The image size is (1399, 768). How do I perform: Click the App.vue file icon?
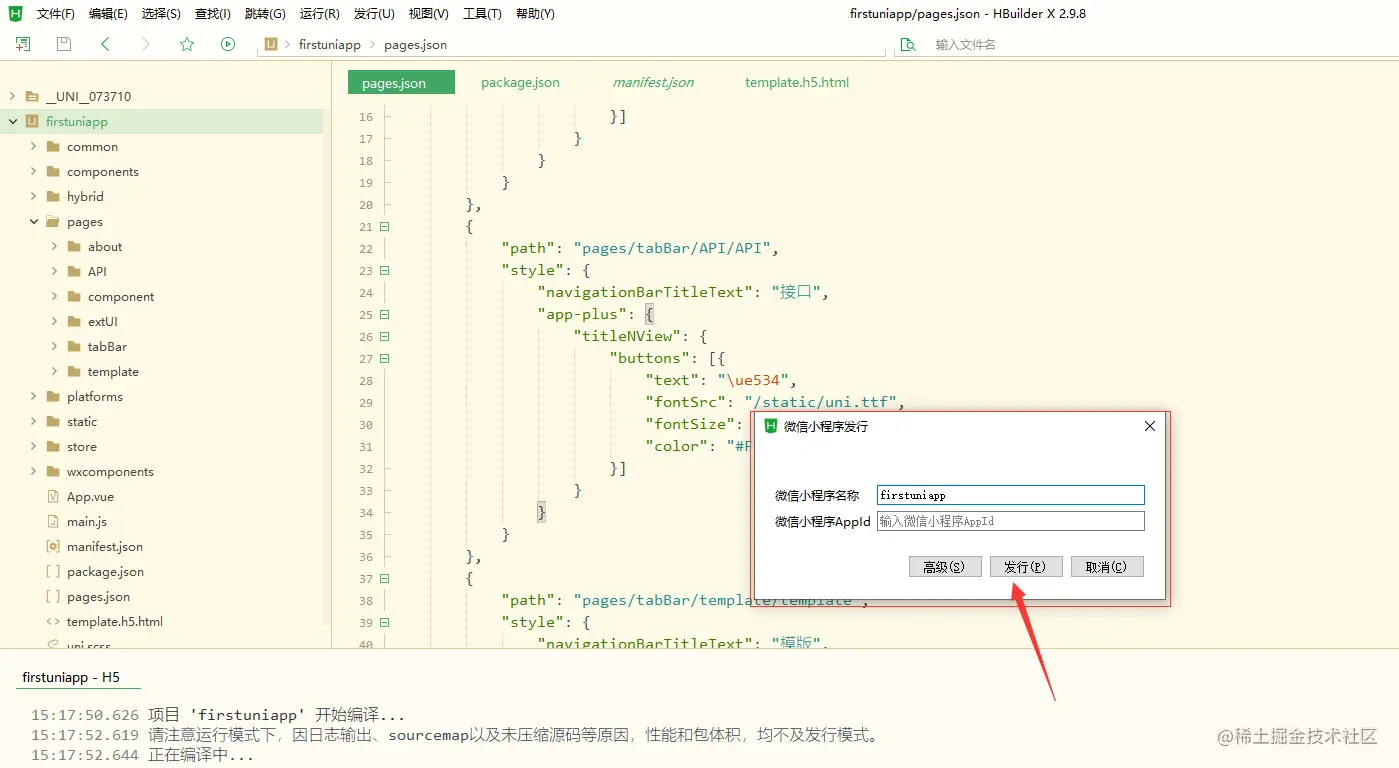(53, 497)
